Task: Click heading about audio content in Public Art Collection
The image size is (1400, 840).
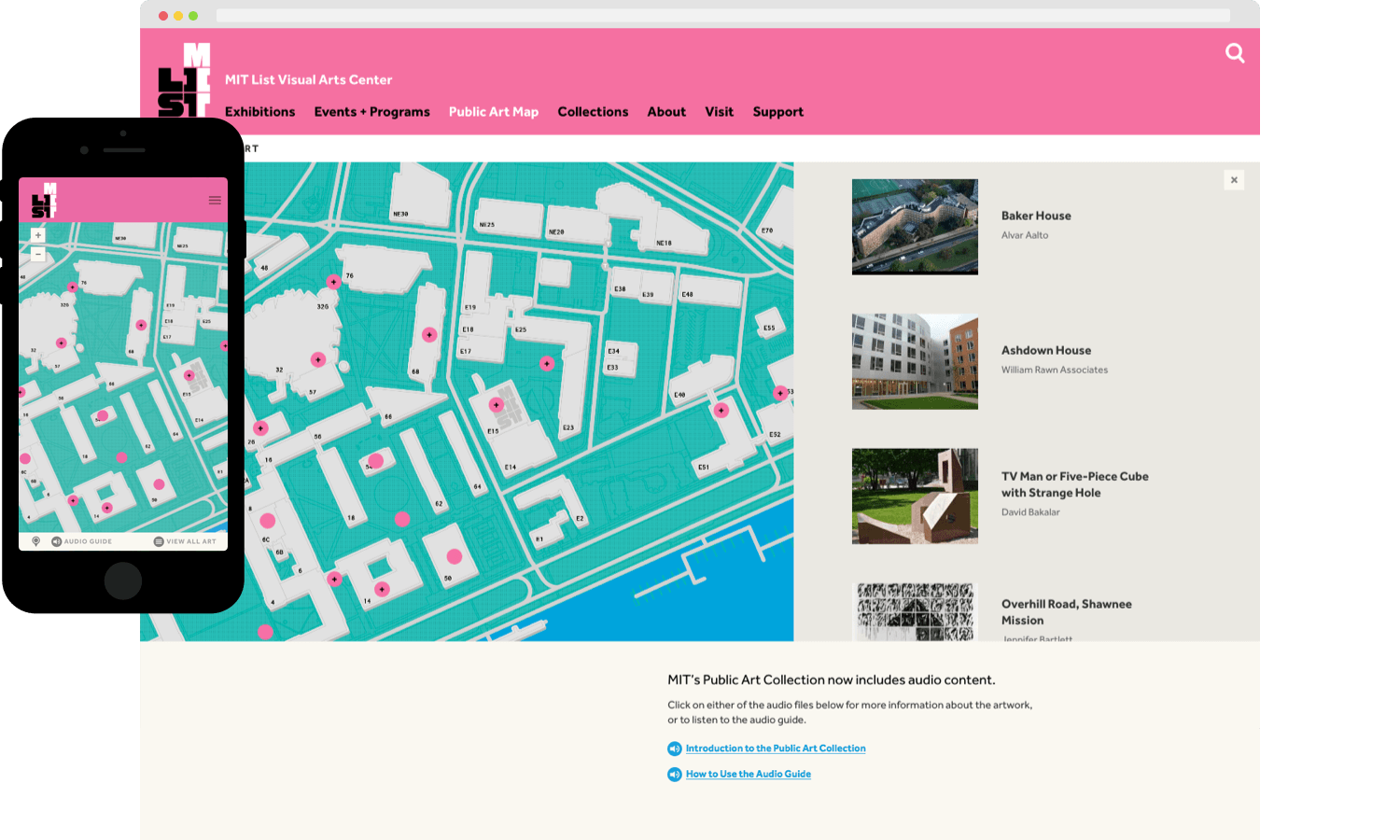Action: [832, 680]
